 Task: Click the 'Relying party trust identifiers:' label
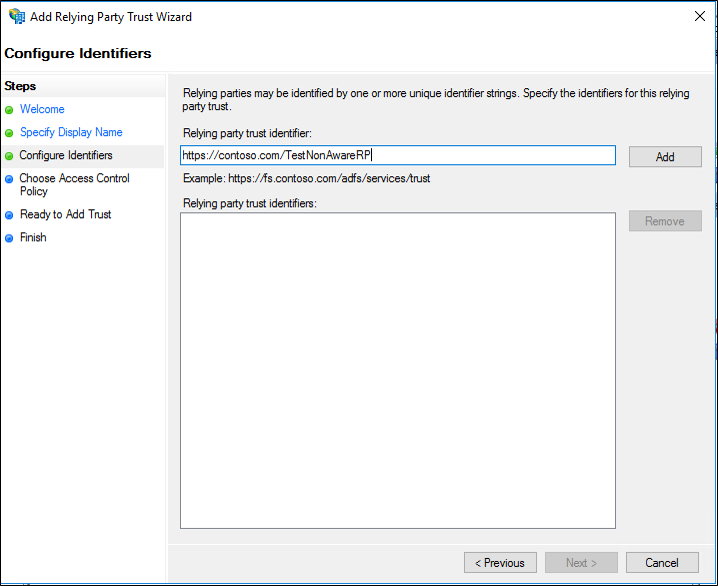click(x=250, y=203)
